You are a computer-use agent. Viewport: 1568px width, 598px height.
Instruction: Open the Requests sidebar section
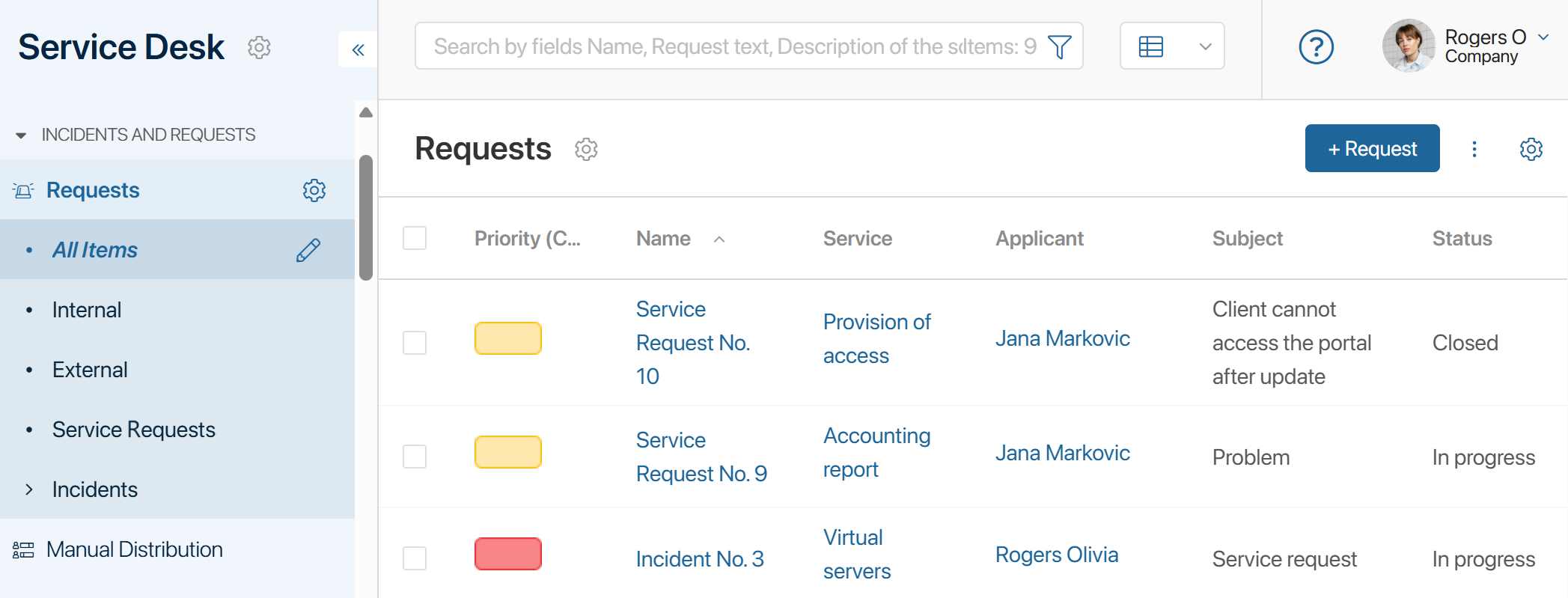point(93,190)
